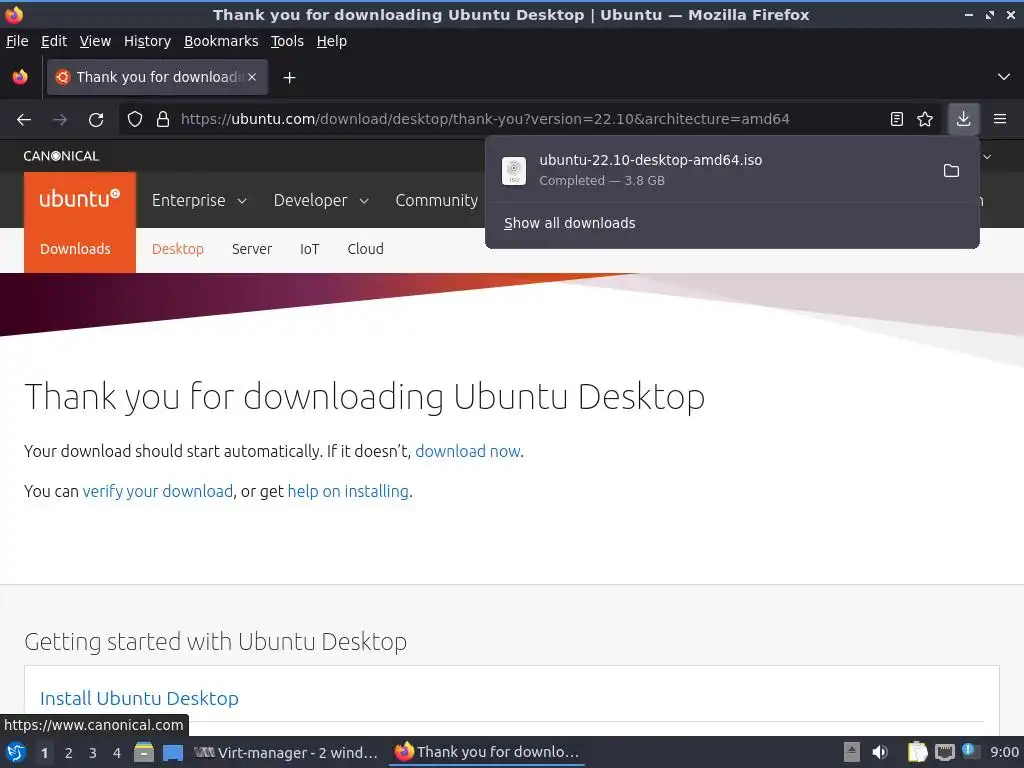
Task: Reload the current page
Action: coord(96,120)
